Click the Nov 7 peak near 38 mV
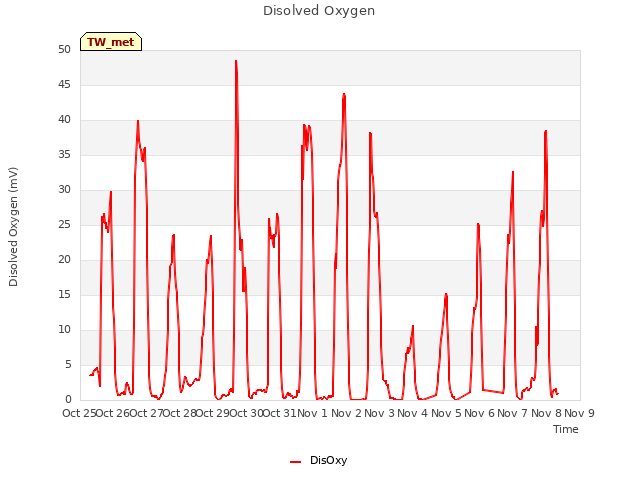The height and width of the screenshot is (480, 640). 546,131
